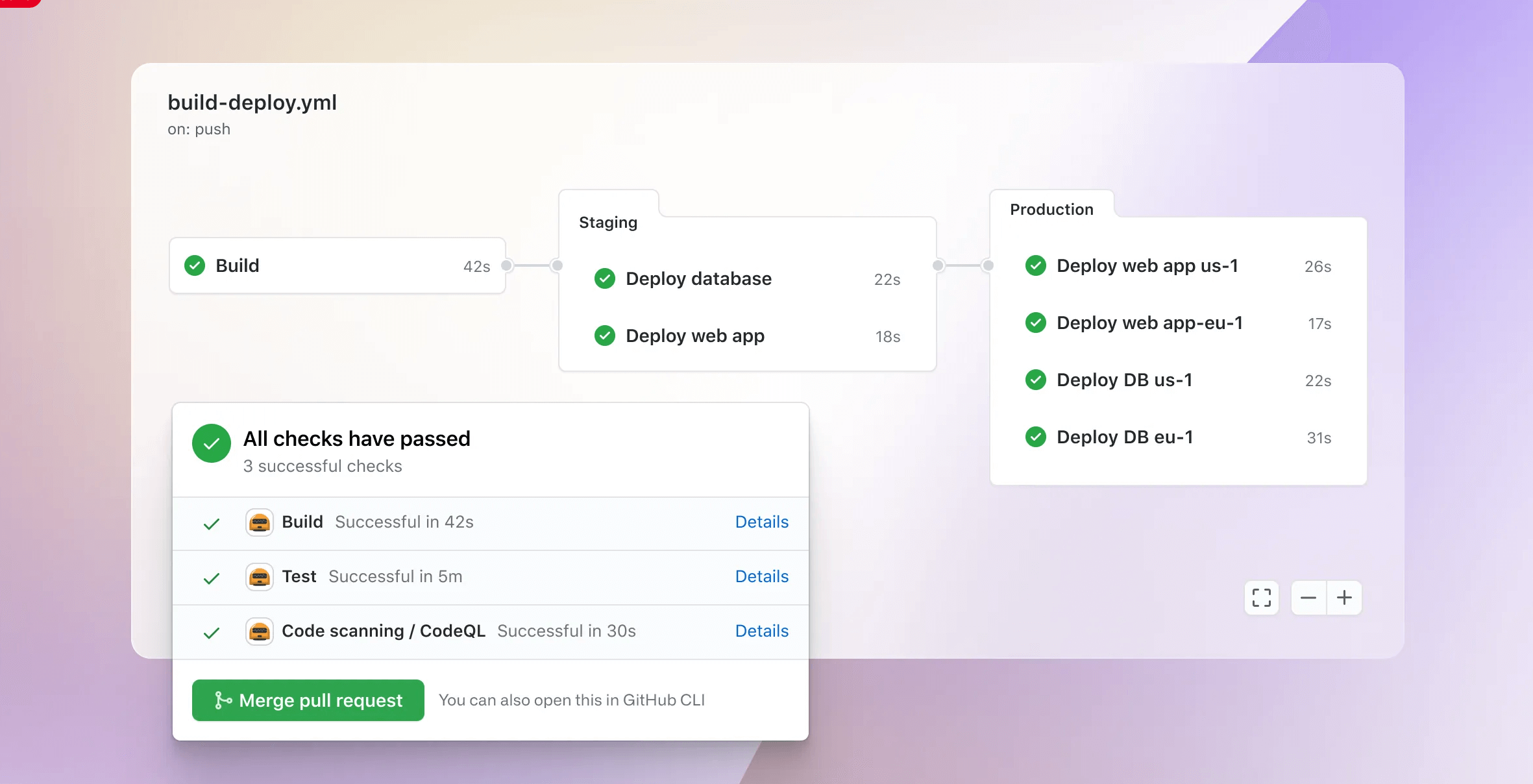The image size is (1533, 784).
Task: Open Details for Code scanning check
Action: pos(761,631)
